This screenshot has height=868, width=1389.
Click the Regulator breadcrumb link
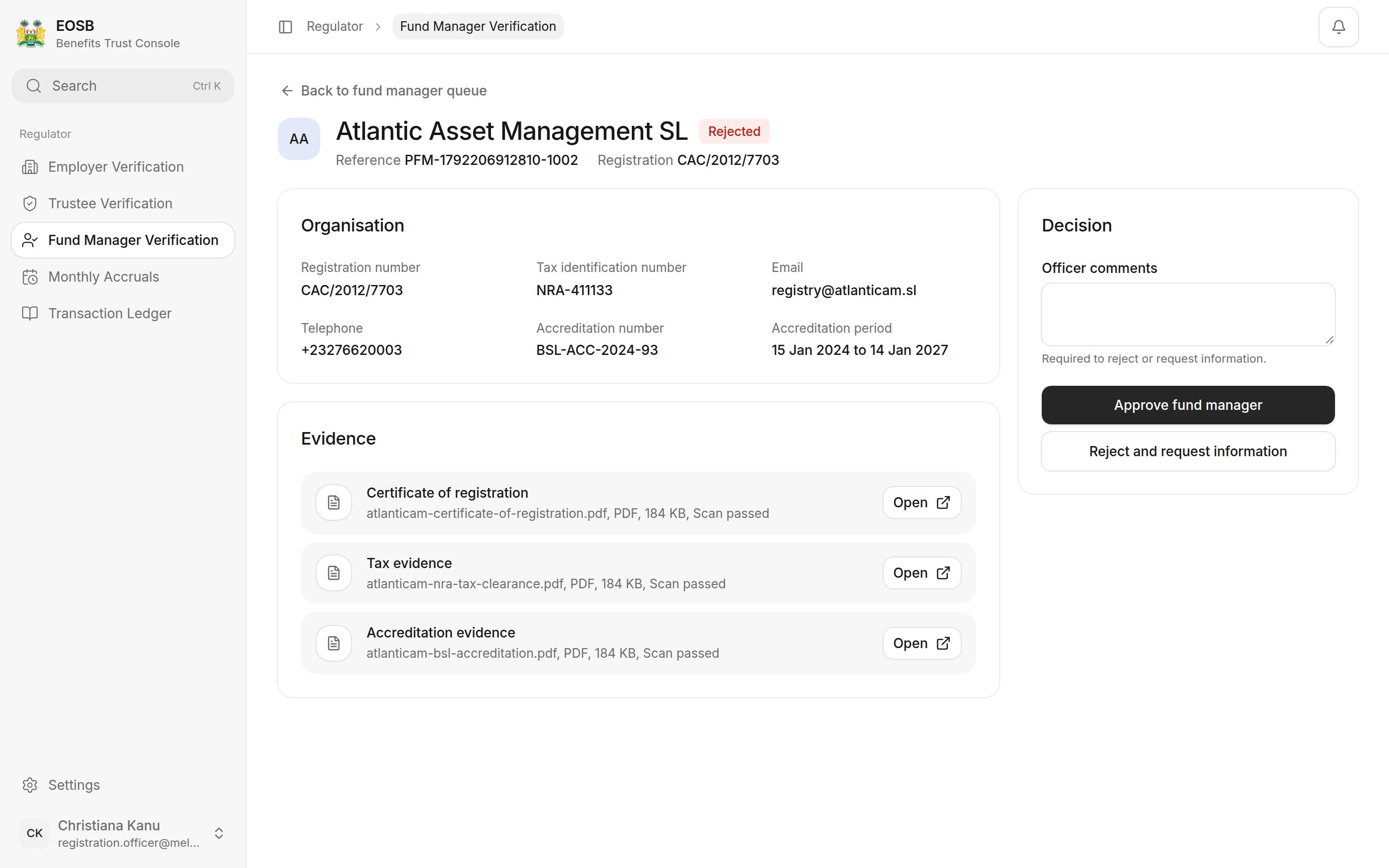coord(335,27)
